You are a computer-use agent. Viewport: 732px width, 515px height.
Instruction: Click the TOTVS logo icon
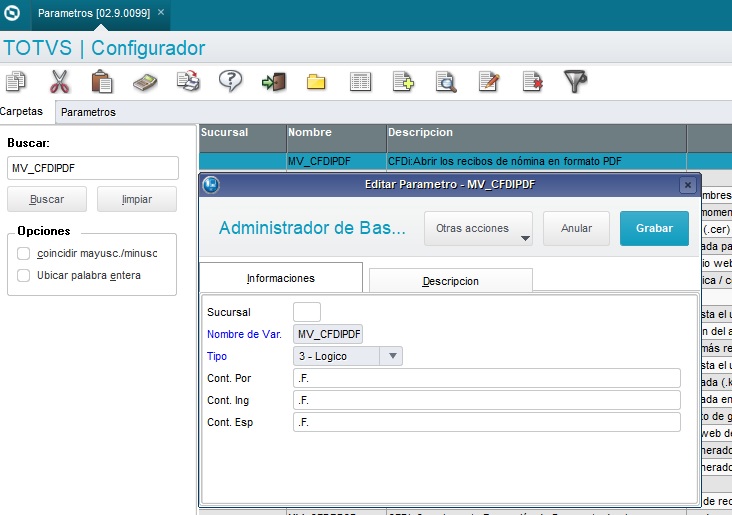12,13
